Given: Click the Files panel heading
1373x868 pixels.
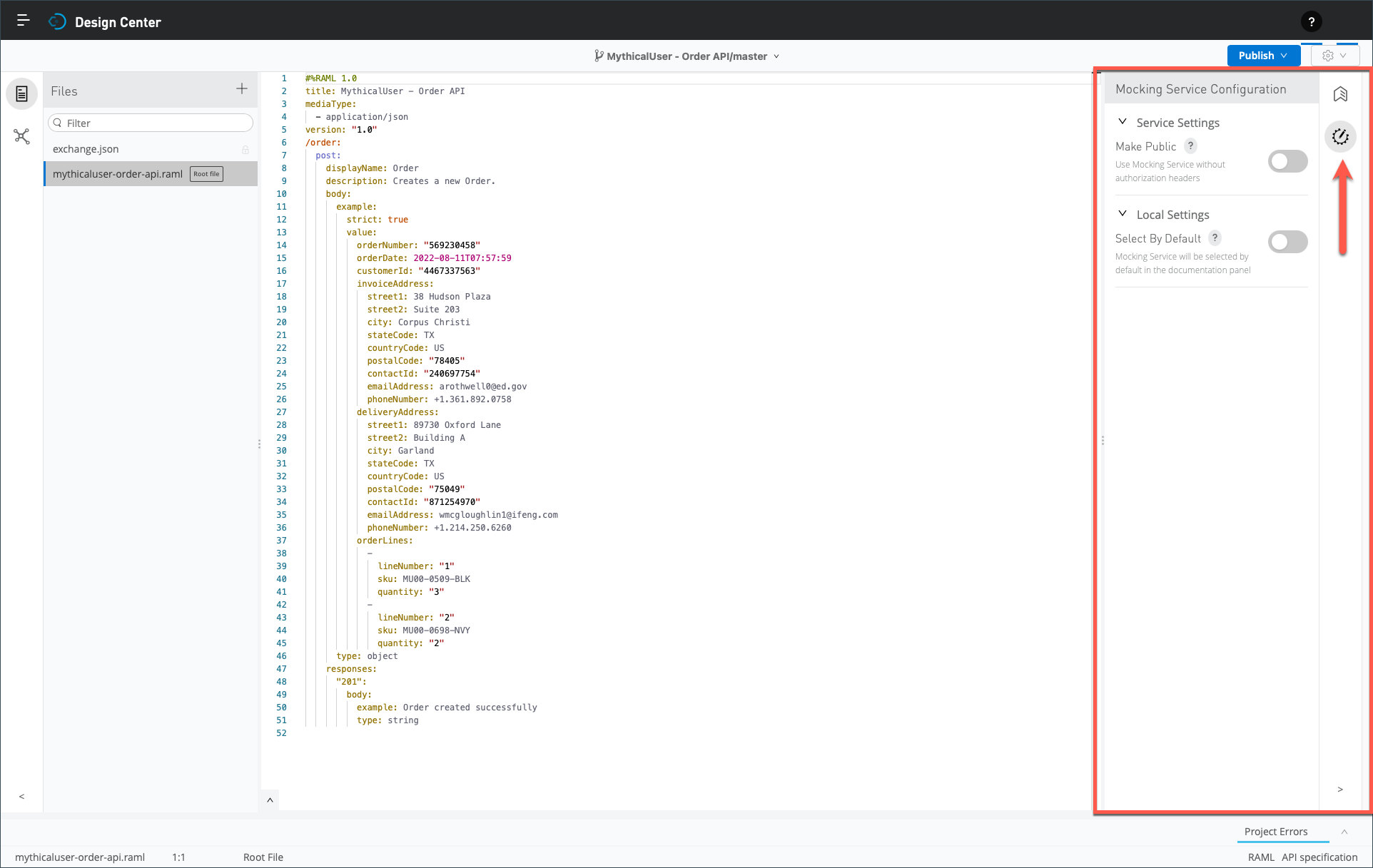Looking at the screenshot, I should [x=64, y=91].
